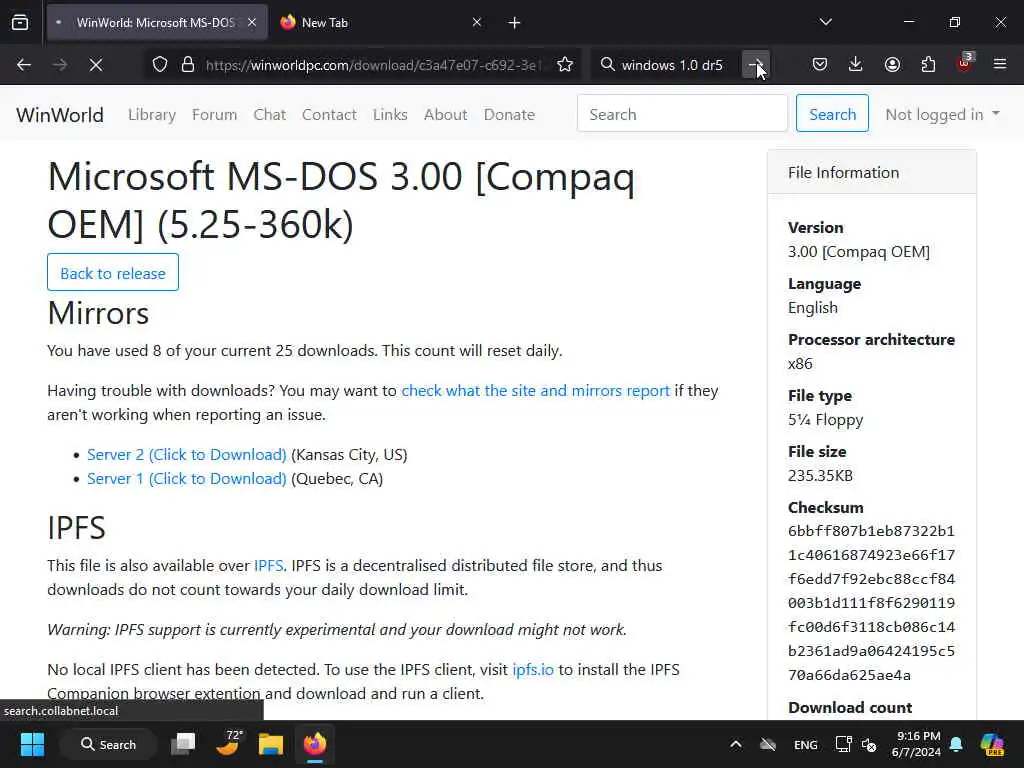Open a new tab with plus icon
Image resolution: width=1024 pixels, height=768 pixels.
pyautogui.click(x=514, y=23)
